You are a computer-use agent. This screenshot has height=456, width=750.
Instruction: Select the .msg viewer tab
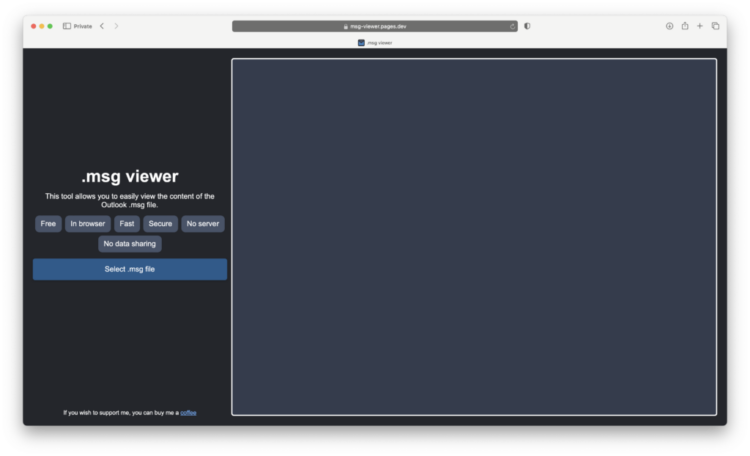[x=375, y=42]
